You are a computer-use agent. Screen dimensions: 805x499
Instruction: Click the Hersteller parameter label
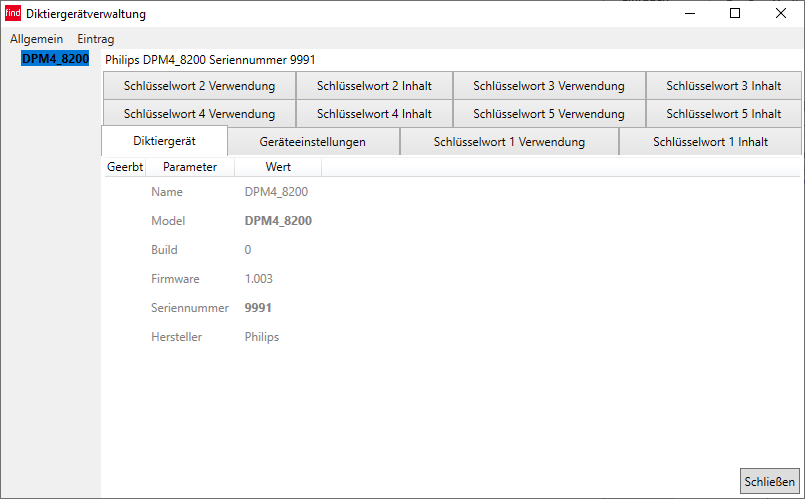pyautogui.click(x=177, y=337)
